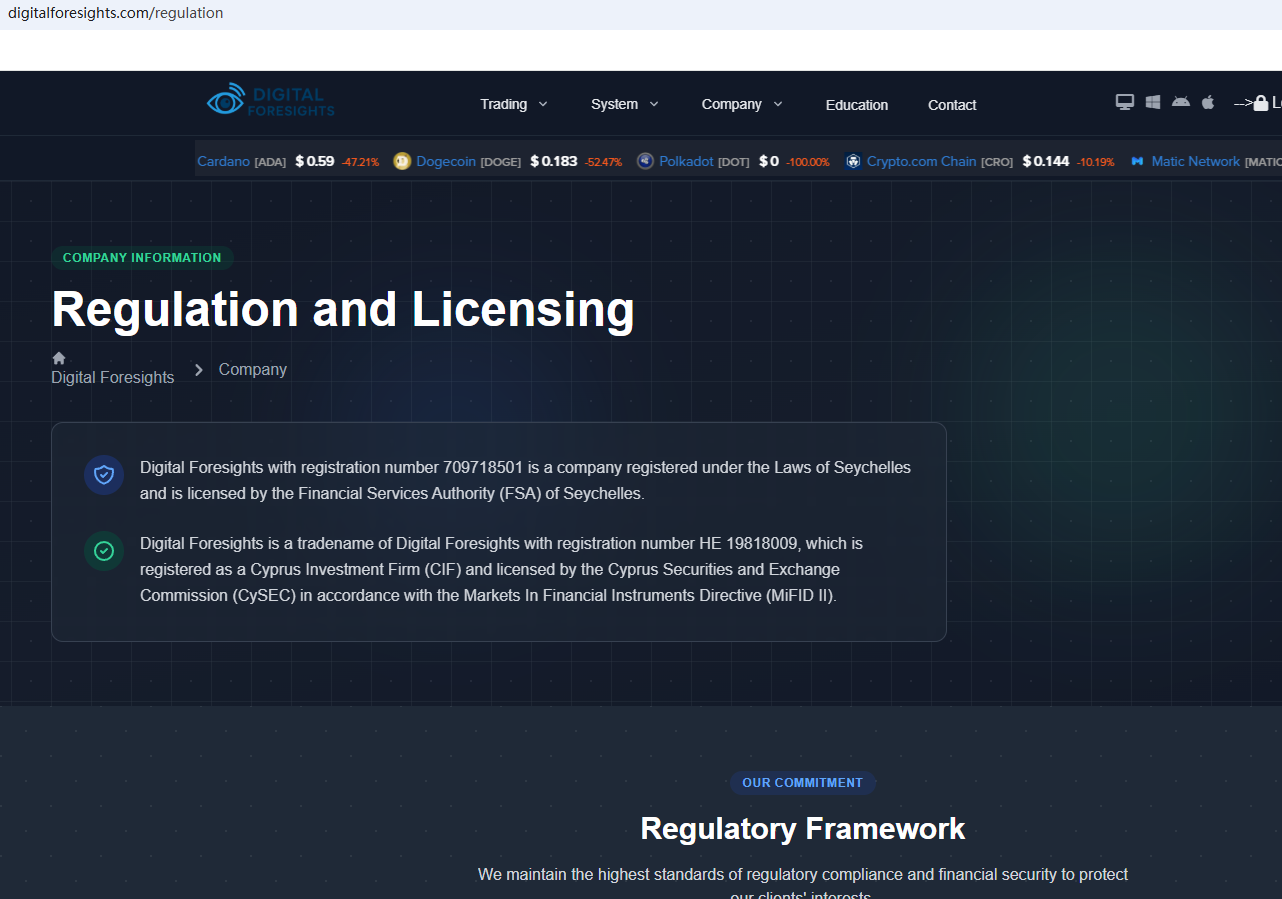Click the Digital Foresights eye logo
Screen dimensions: 1282x899
(226, 100)
